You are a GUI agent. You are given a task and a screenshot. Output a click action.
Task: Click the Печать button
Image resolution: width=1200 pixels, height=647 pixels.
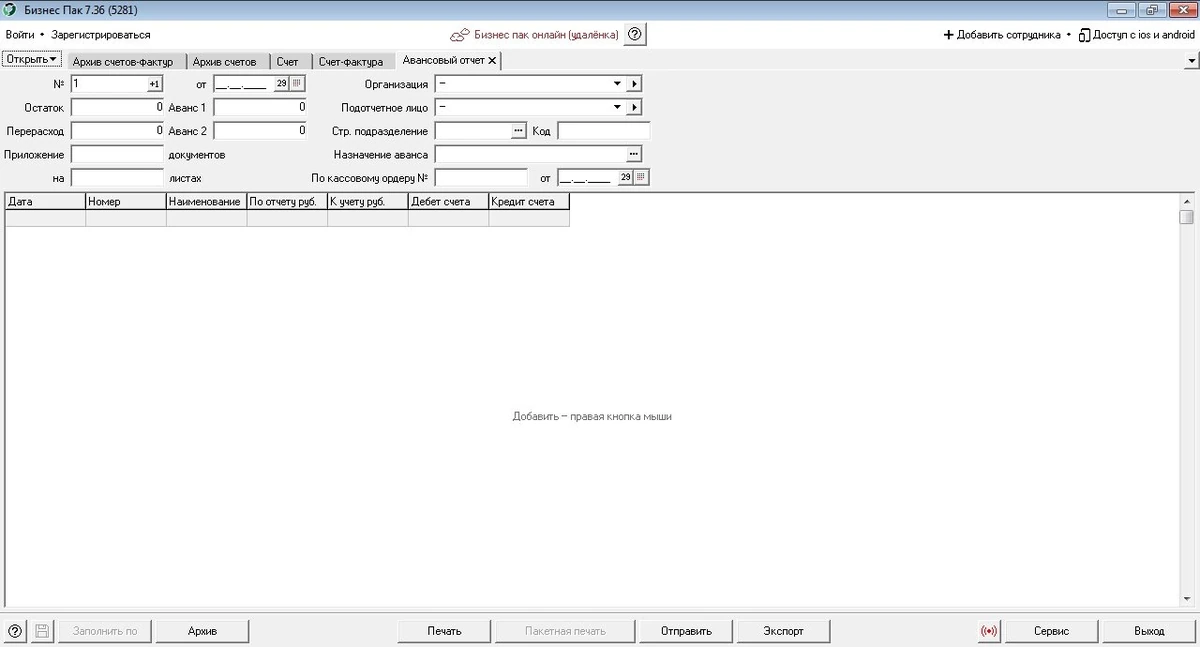(444, 631)
